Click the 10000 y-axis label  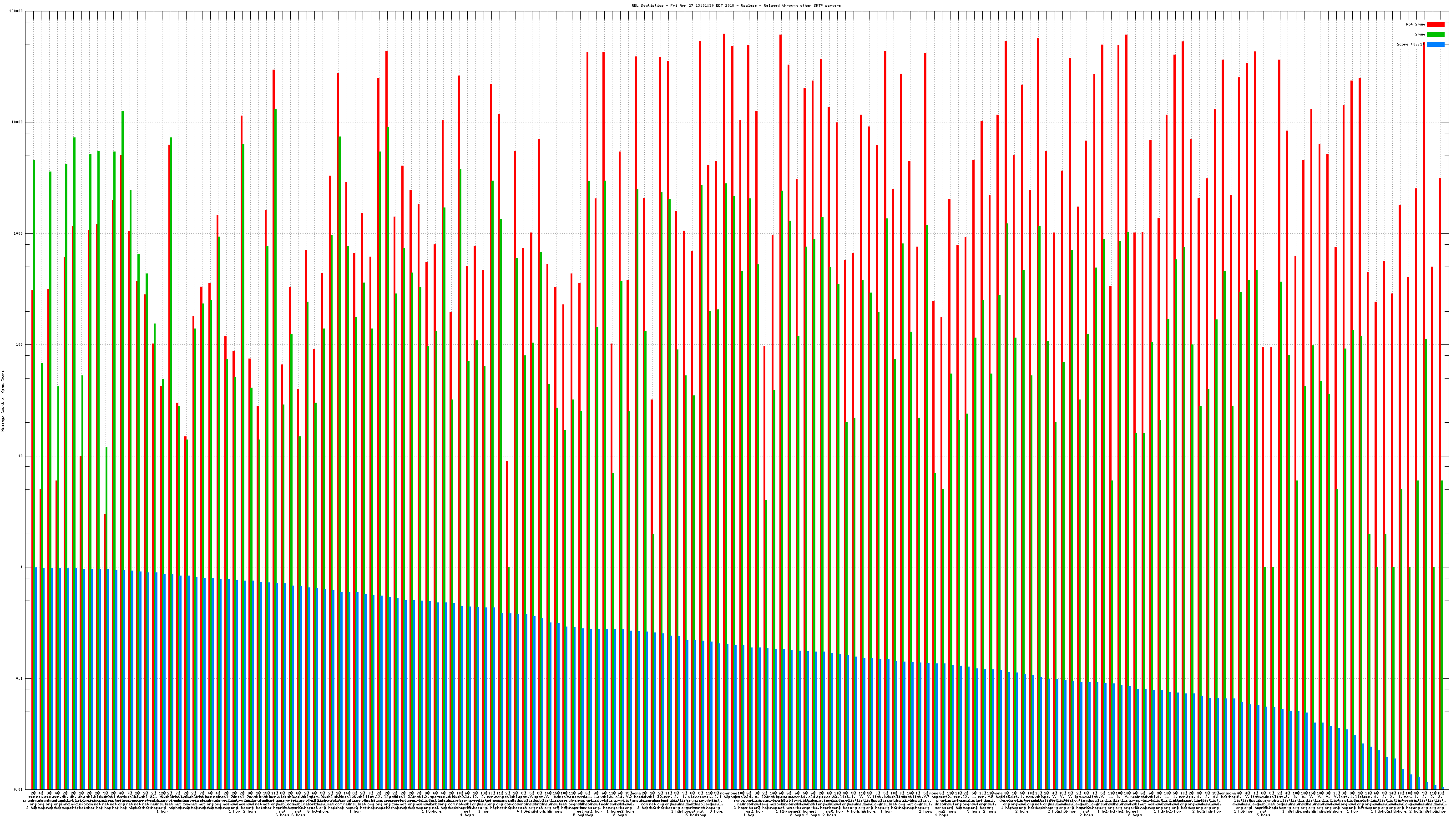point(17,122)
